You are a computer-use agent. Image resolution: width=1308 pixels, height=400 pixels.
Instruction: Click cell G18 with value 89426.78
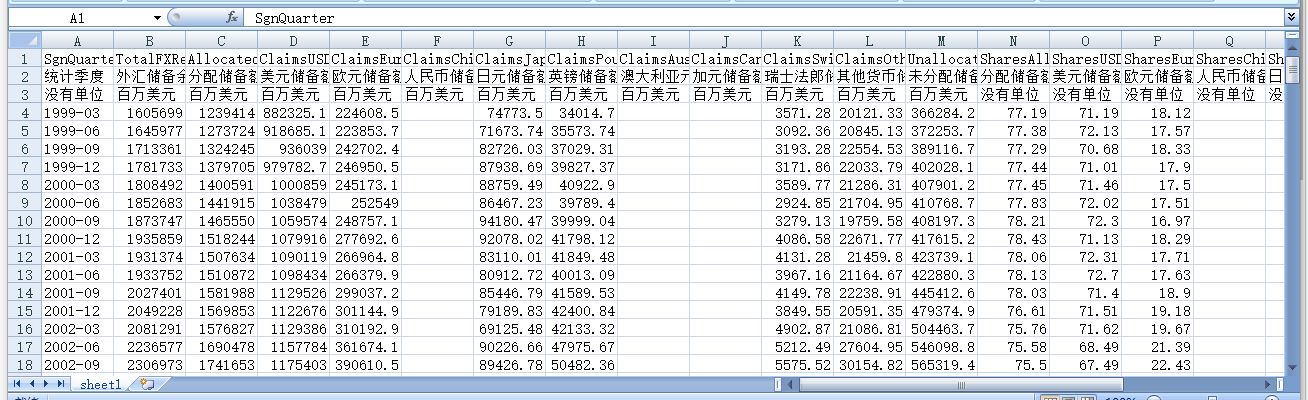pyautogui.click(x=510, y=365)
